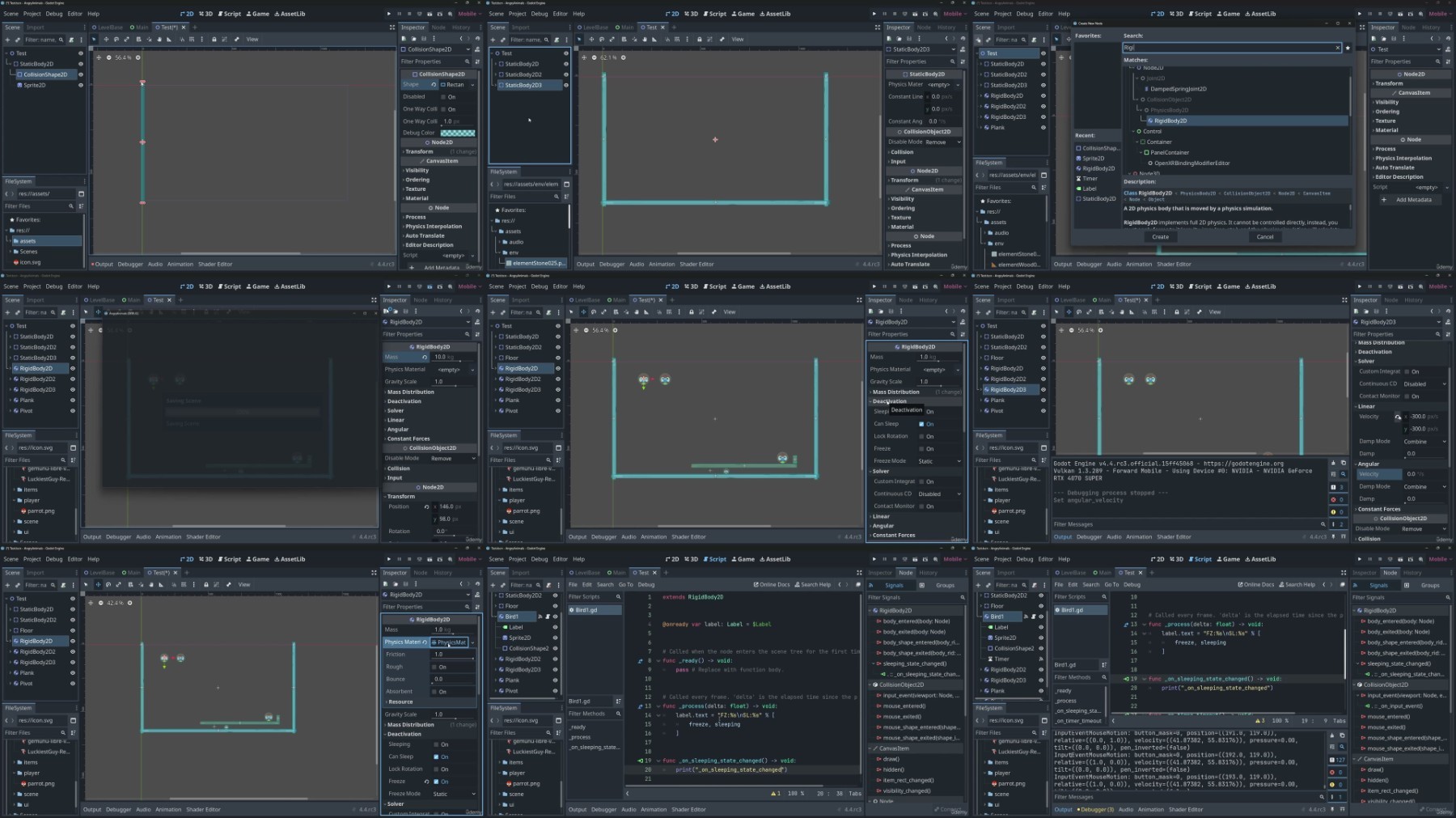The width and height of the screenshot is (1456, 818).
Task: Open the Debugger (3) bottom panel tab
Action: (1096, 809)
